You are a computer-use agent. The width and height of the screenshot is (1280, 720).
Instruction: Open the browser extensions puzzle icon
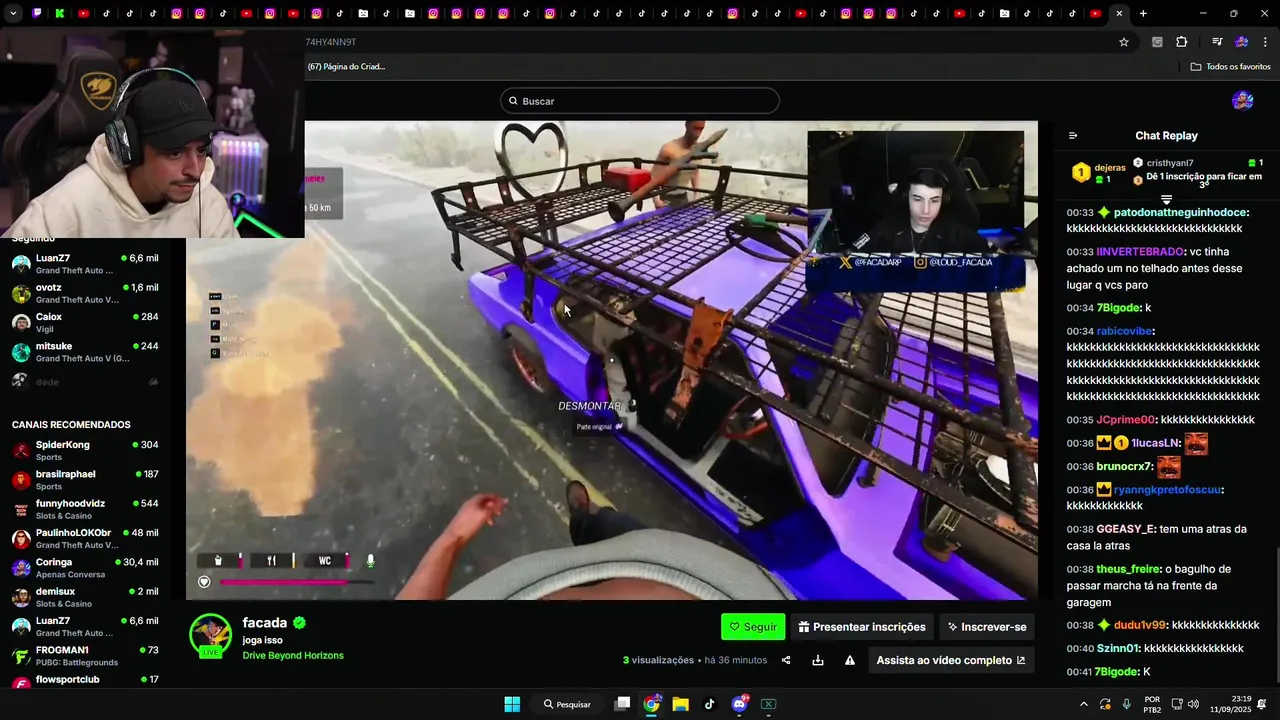pos(1182,42)
